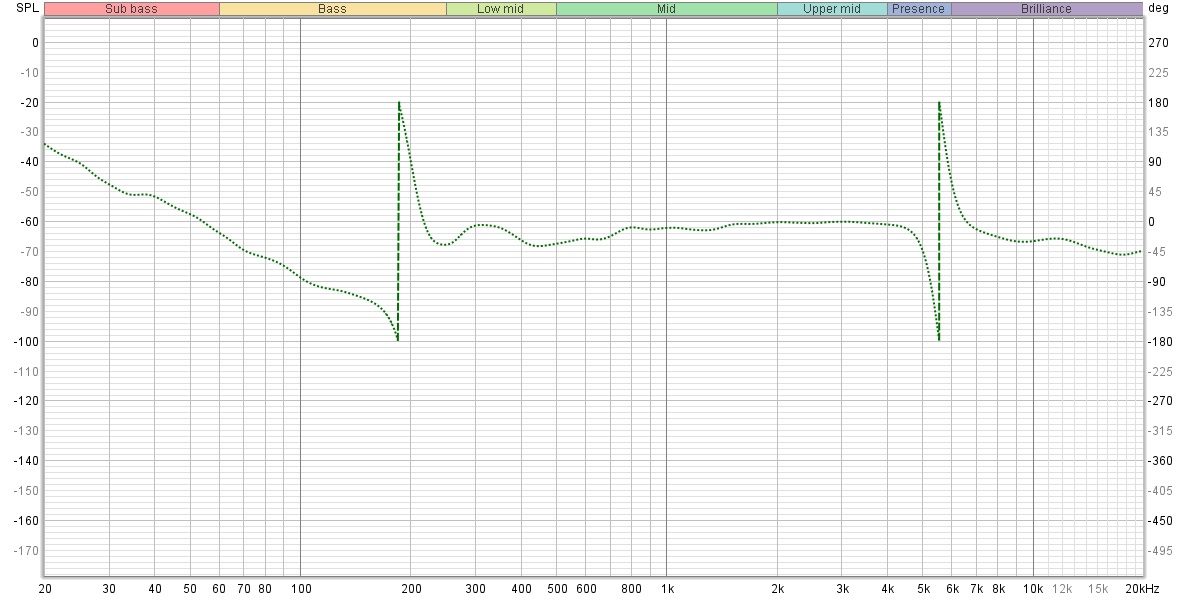The image size is (1200, 600).
Task: Click the 2k tick on frequency axis
Action: point(777,589)
